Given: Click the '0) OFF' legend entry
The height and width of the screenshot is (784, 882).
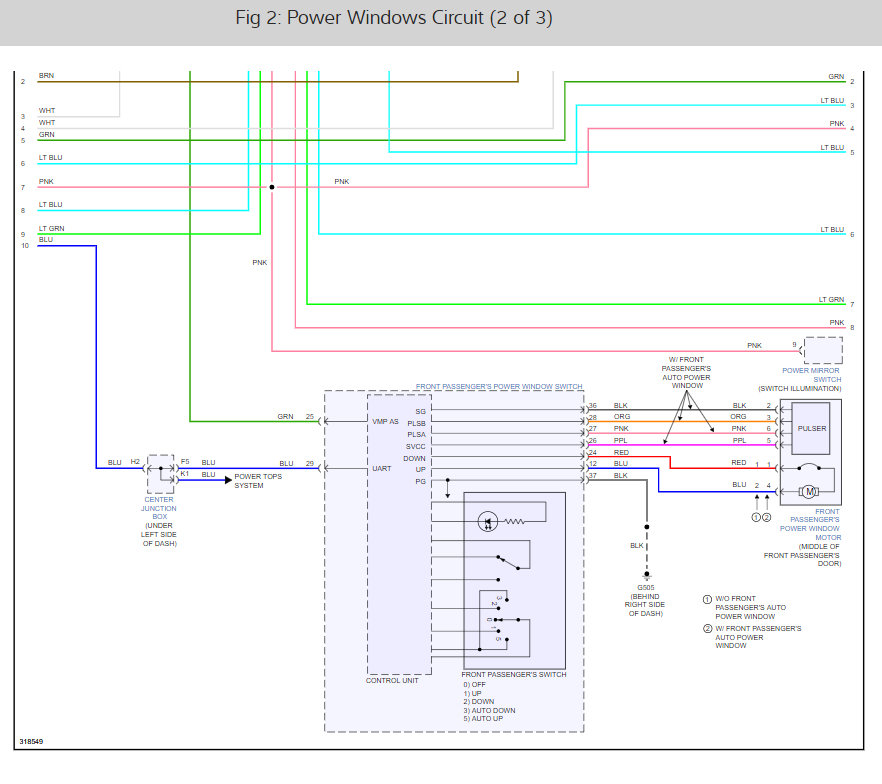Looking at the screenshot, I should coord(474,684).
